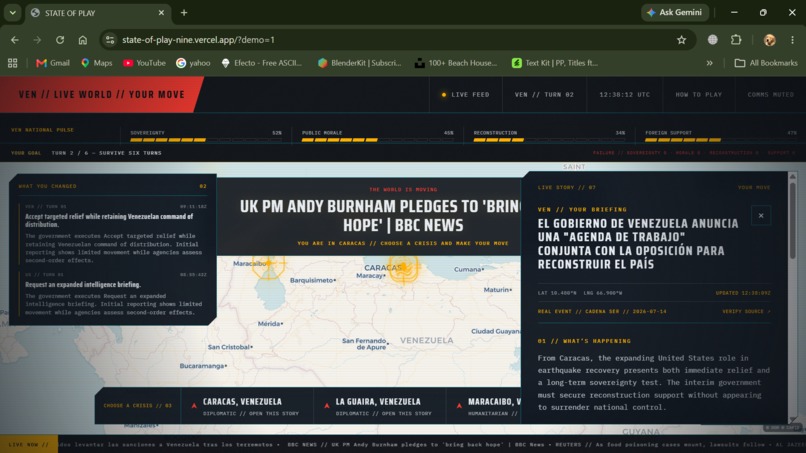The width and height of the screenshot is (806, 453).
Task: Click VERIFY SOURCE link
Action: (746, 312)
